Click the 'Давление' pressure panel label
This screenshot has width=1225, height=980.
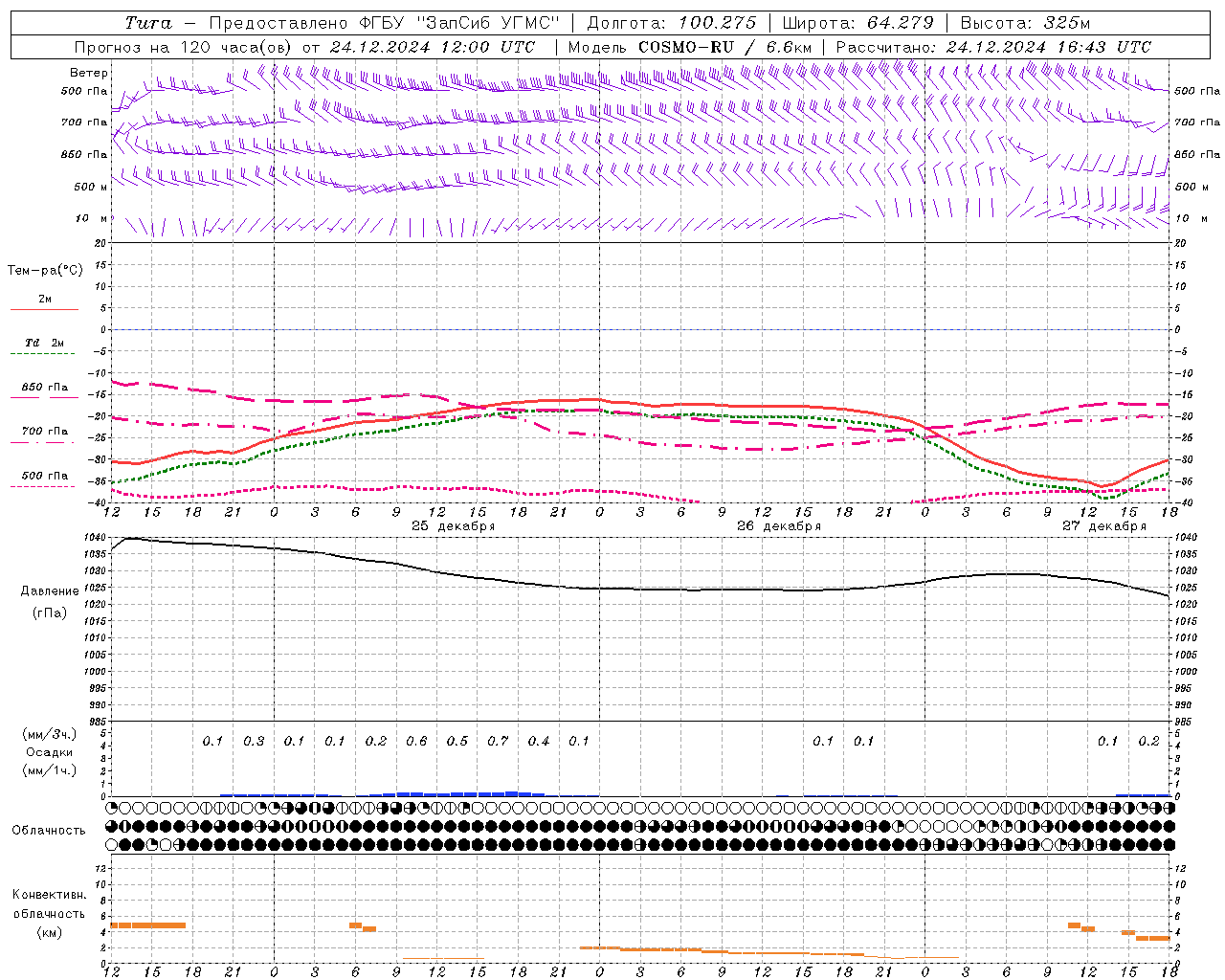point(50,591)
